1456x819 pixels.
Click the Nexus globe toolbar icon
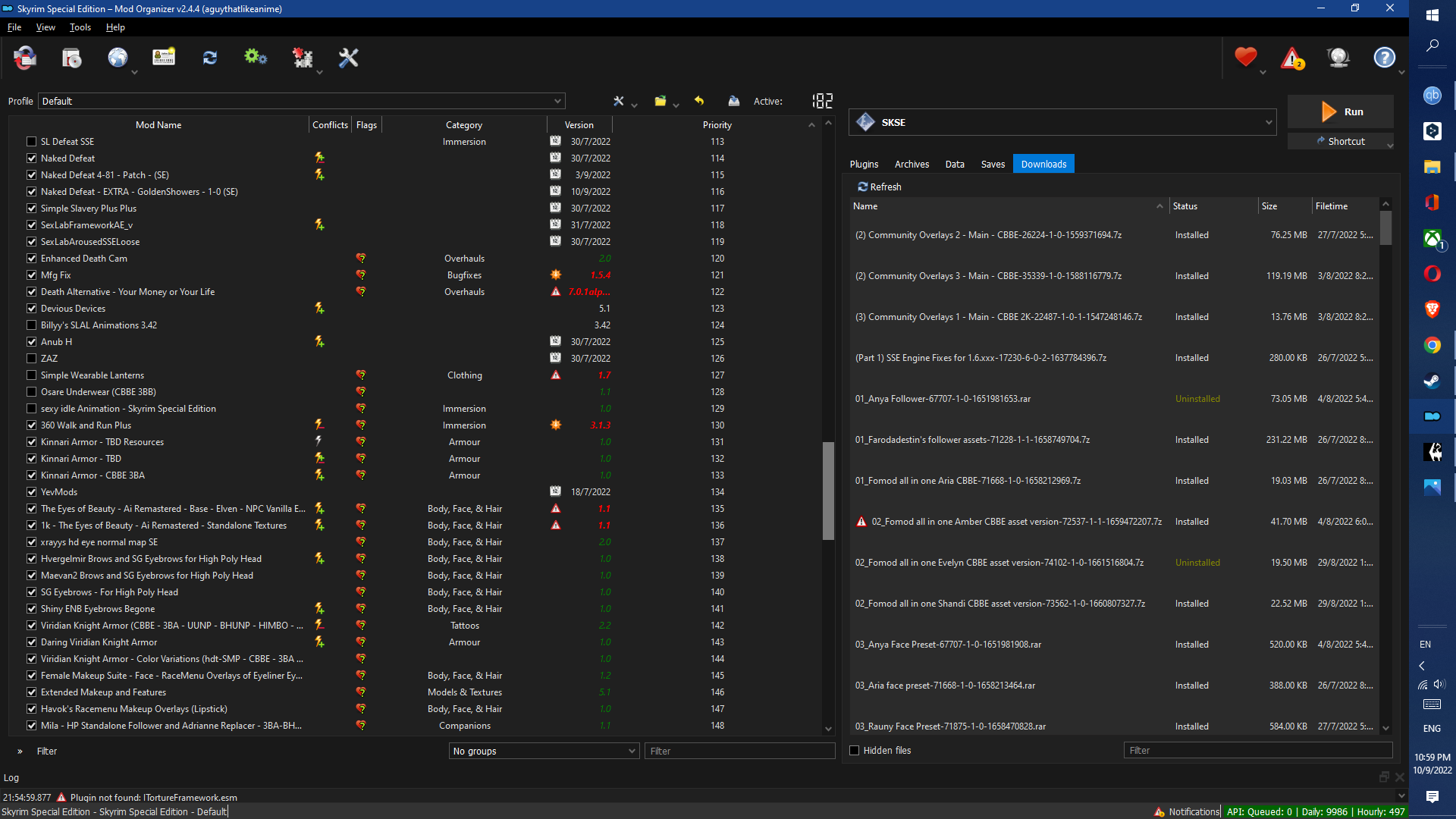tap(118, 58)
